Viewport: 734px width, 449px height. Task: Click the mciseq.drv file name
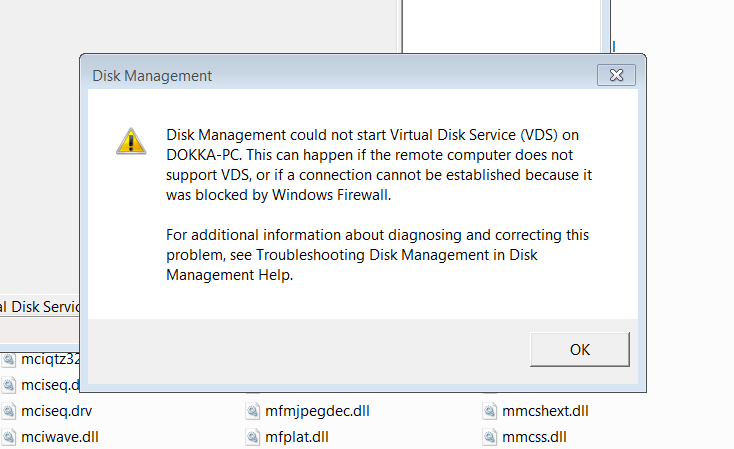pyautogui.click(x=57, y=411)
